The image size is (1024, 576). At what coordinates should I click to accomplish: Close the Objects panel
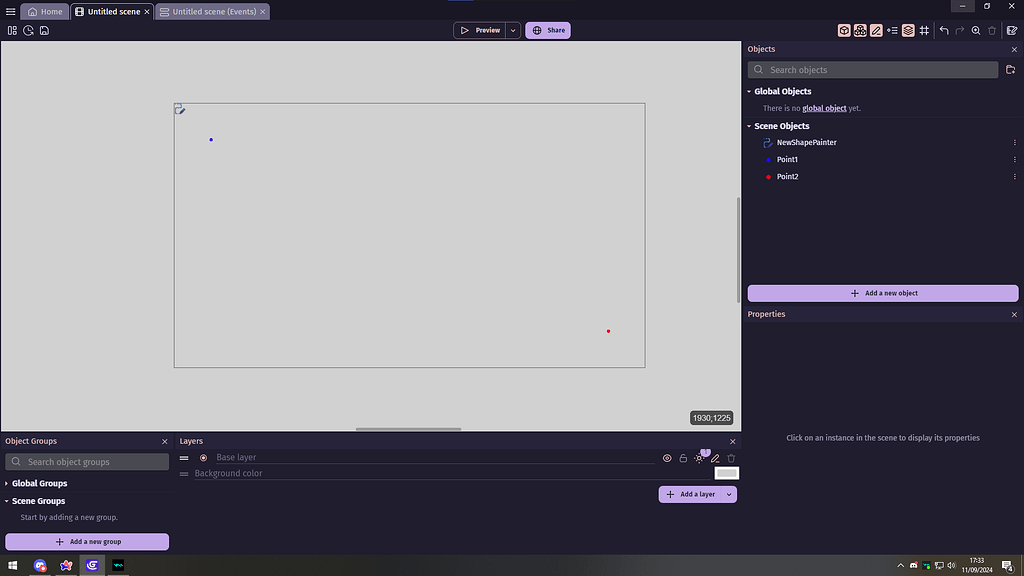(x=1014, y=50)
